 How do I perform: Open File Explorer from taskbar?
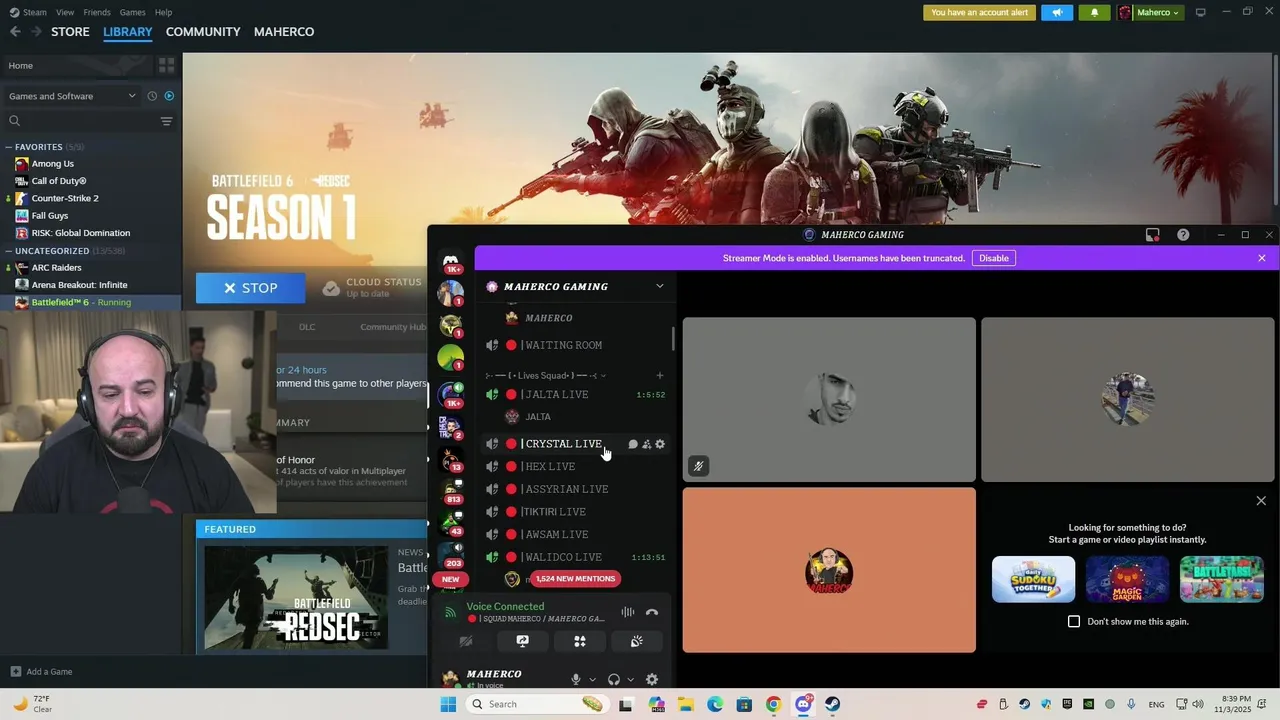tap(686, 704)
